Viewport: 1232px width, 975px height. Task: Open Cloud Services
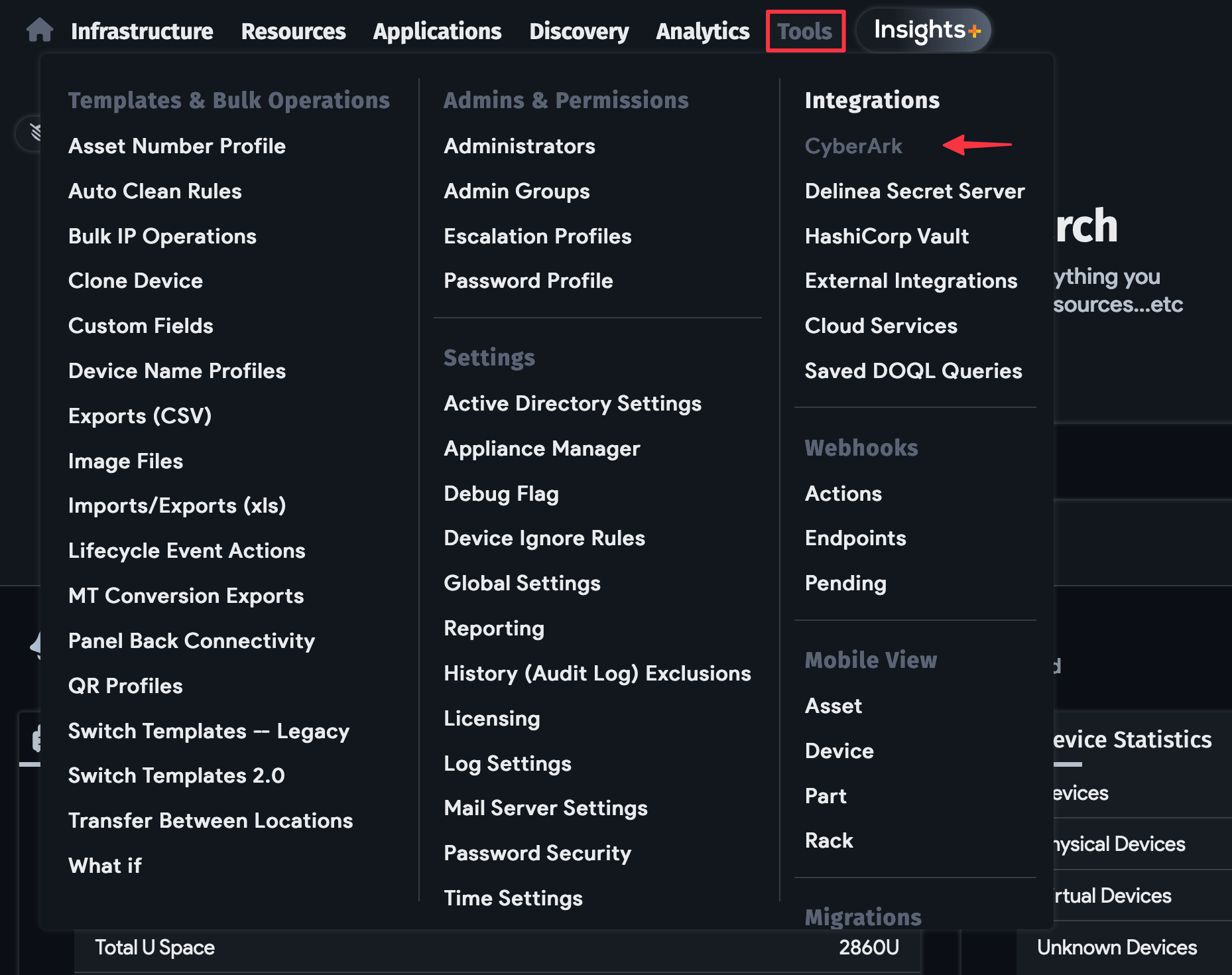pyautogui.click(x=881, y=326)
